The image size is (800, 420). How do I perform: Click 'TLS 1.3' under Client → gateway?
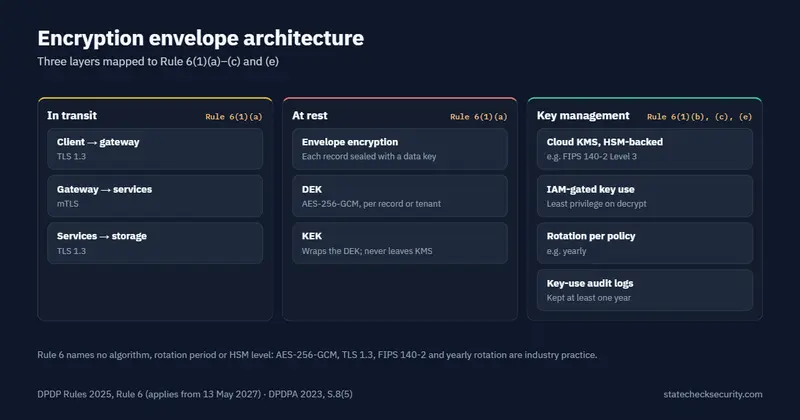point(71,157)
